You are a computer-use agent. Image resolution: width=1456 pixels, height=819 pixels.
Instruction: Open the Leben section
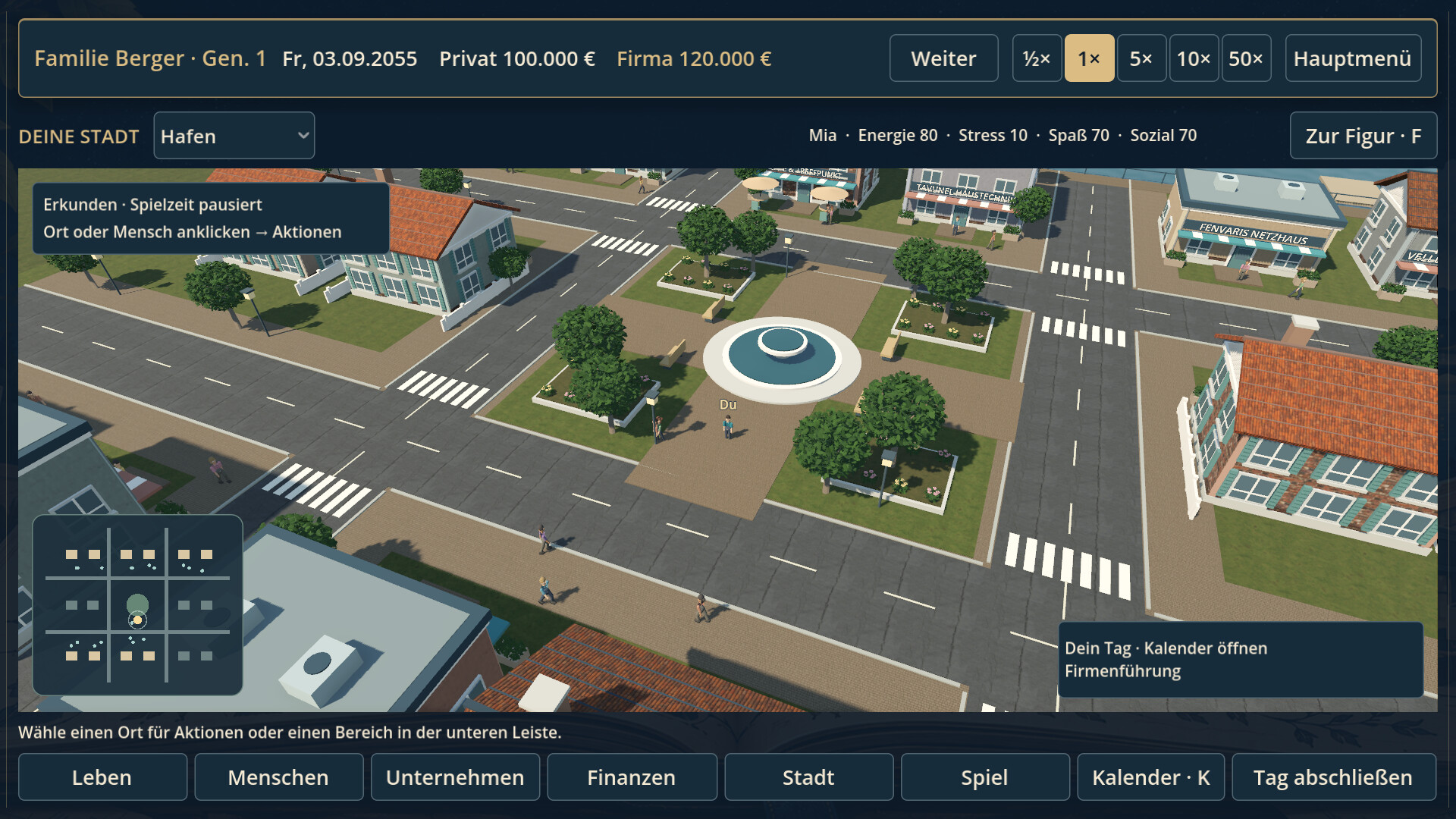coord(102,777)
